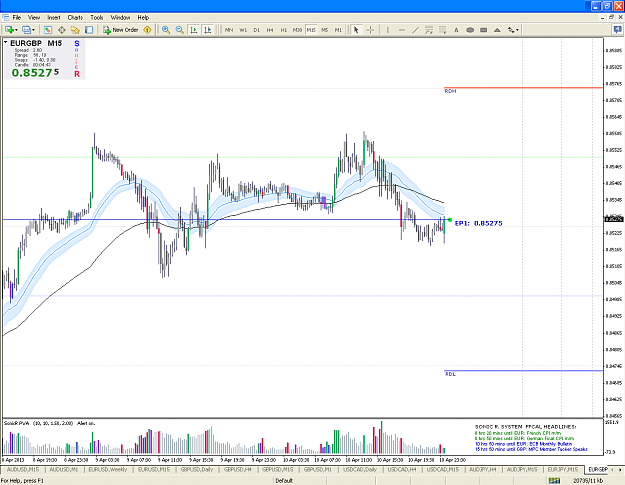This screenshot has height=485, width=625.
Task: Click the RDH level label
Action: pyautogui.click(x=450, y=91)
